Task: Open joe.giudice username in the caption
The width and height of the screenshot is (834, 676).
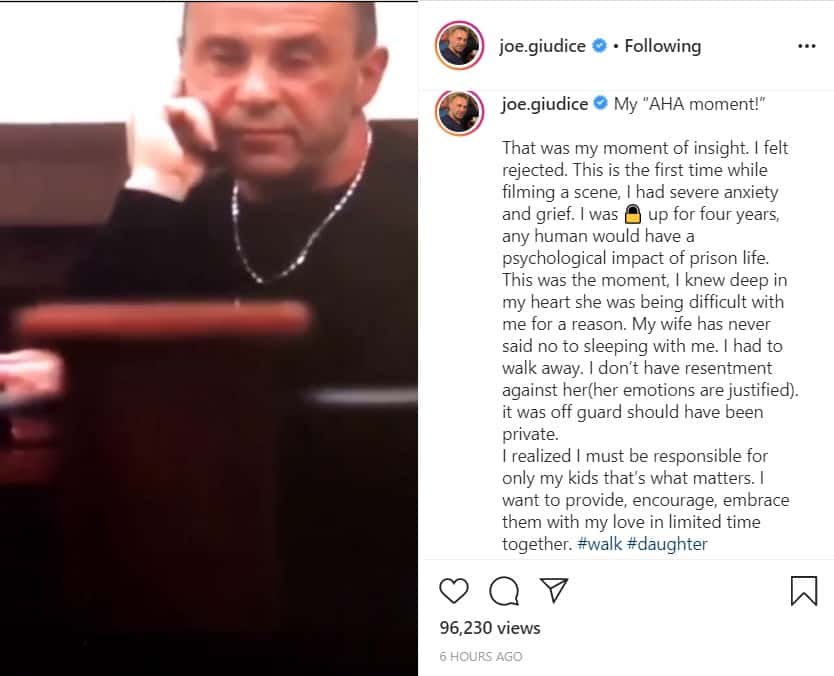Action: click(545, 104)
